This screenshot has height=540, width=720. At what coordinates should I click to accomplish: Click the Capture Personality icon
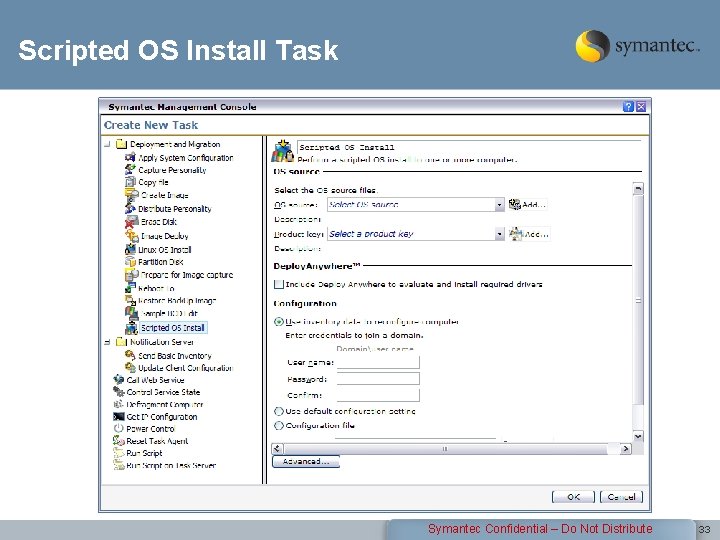pos(130,169)
